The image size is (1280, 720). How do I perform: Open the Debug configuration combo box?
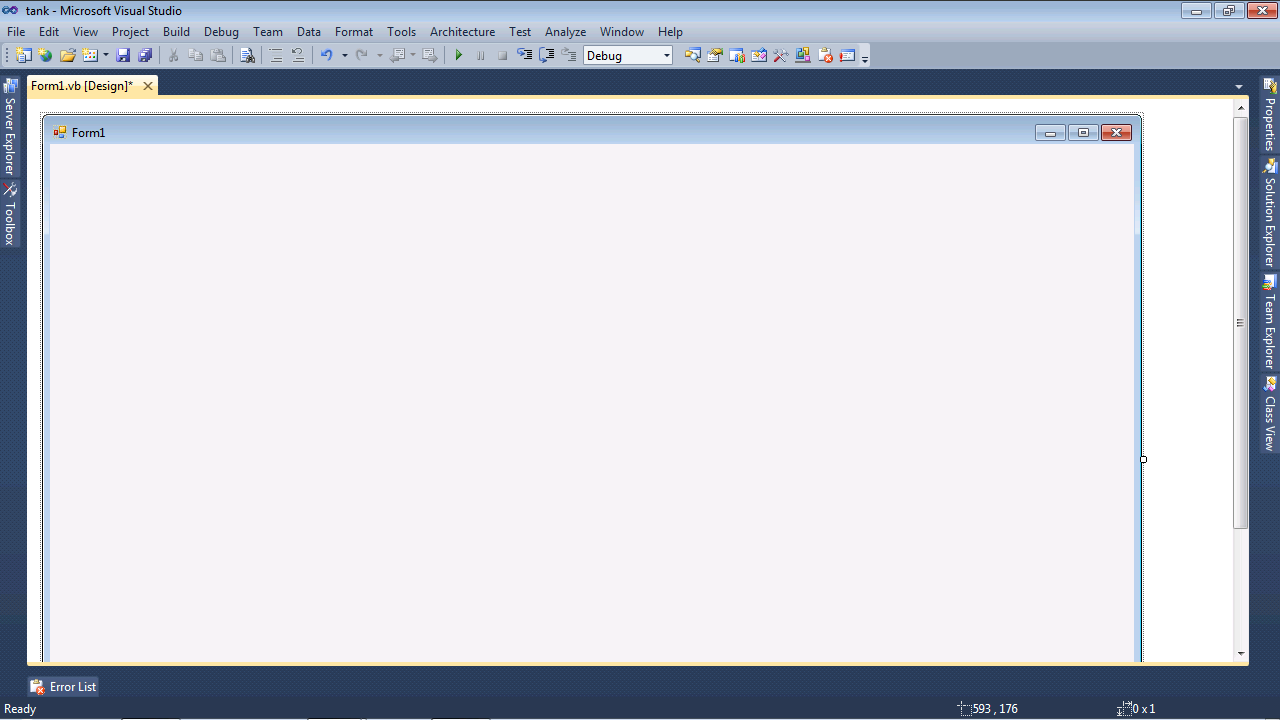(628, 56)
